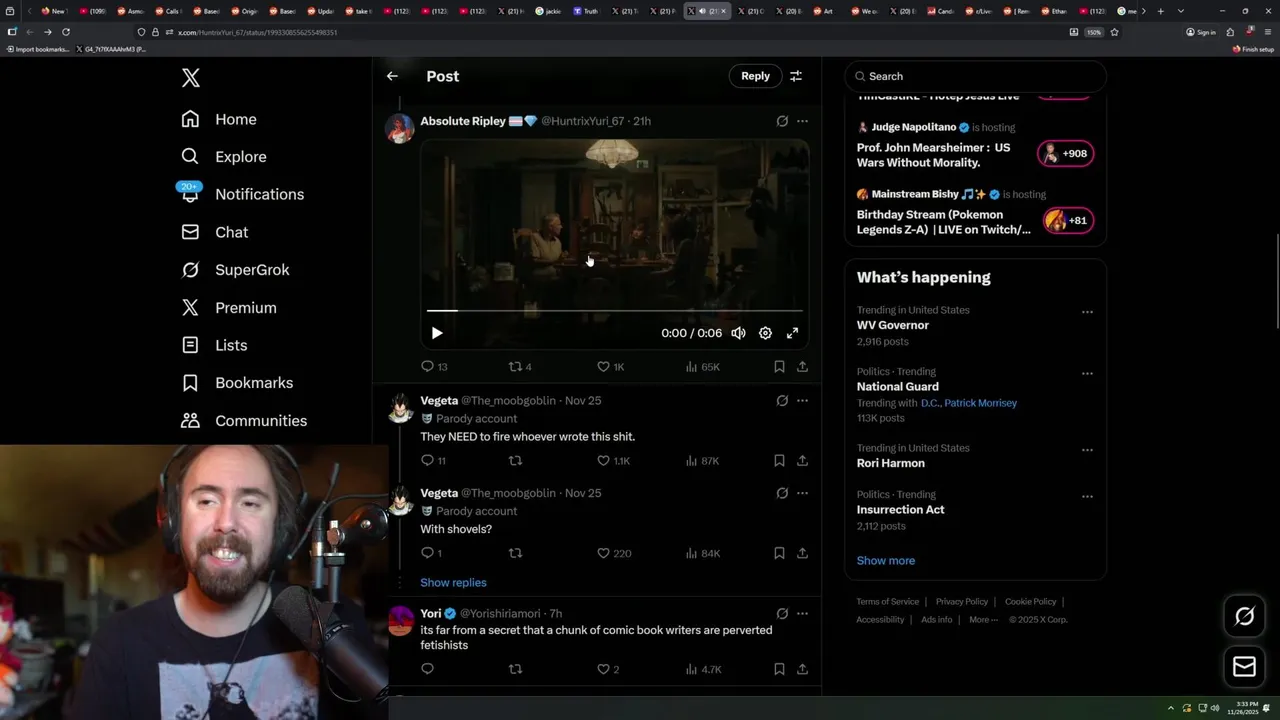Like the 'They NEED to fire' reply
Viewport: 1280px width, 720px height.
[x=613, y=461]
